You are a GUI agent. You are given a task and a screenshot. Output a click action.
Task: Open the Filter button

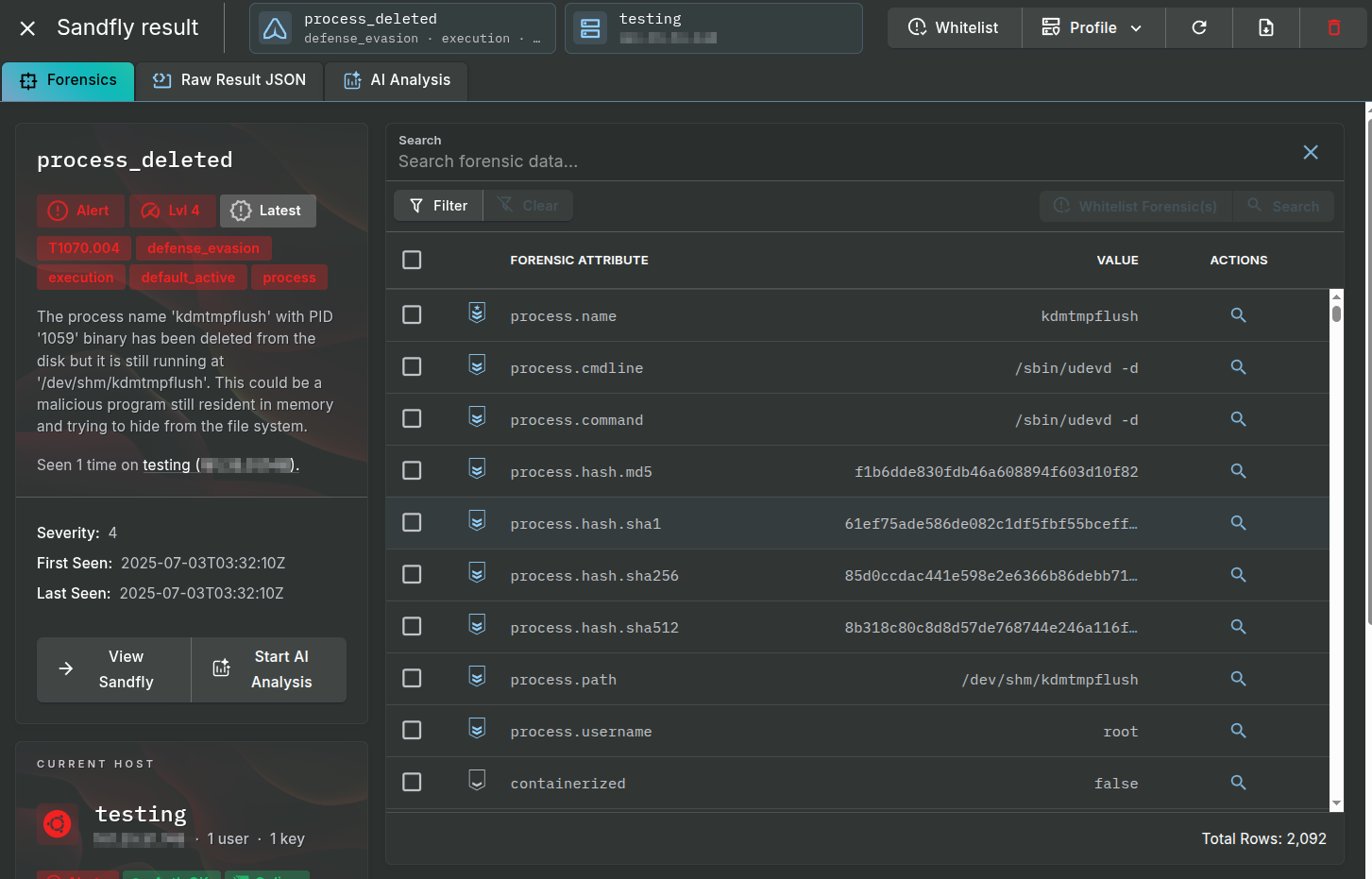(x=438, y=206)
